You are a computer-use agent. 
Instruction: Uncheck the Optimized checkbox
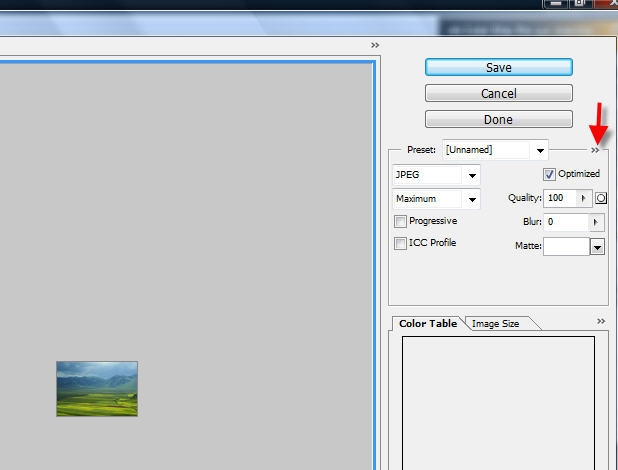coord(548,174)
